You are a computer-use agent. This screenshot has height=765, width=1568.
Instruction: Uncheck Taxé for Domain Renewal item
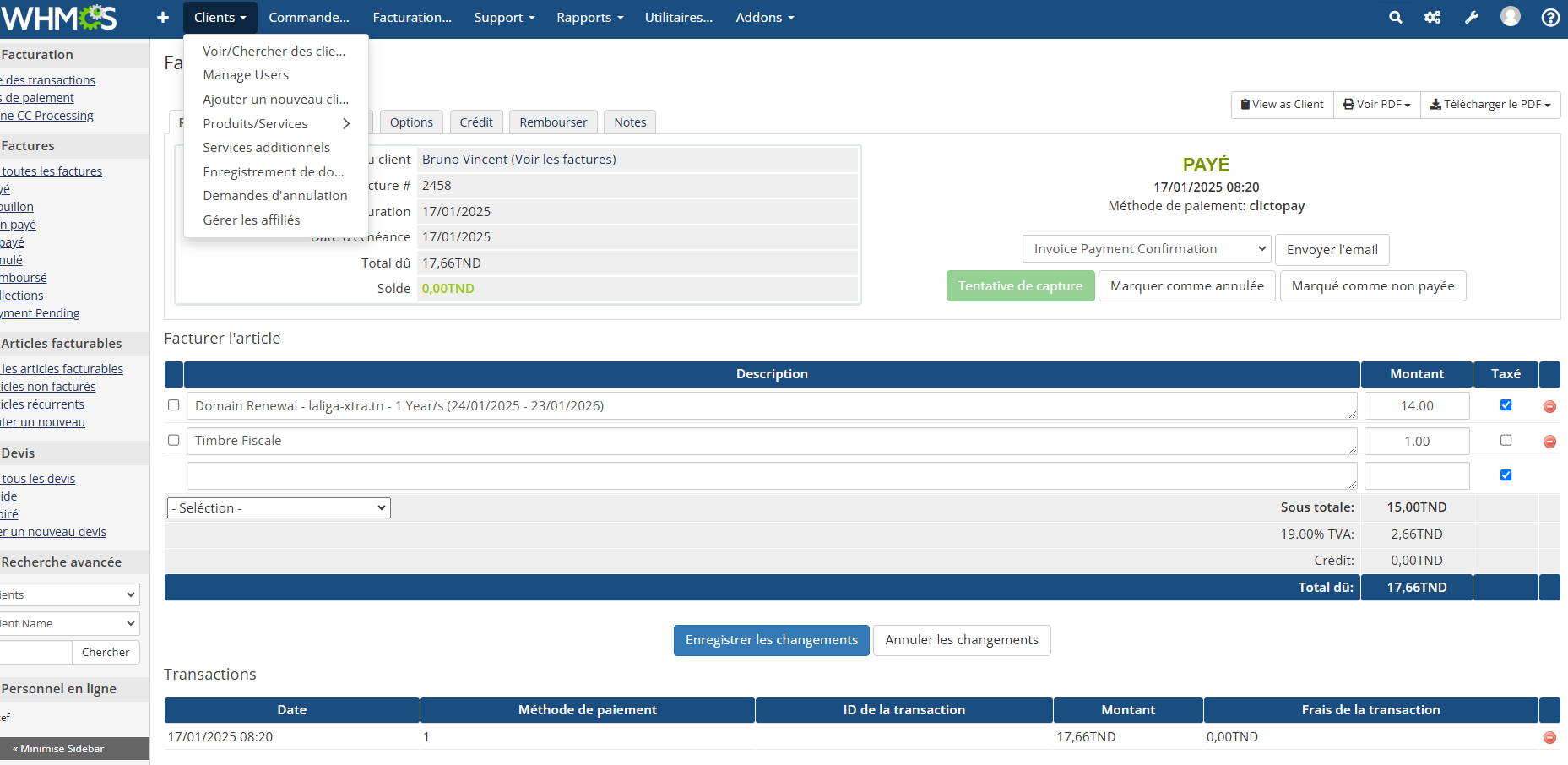pyautogui.click(x=1506, y=405)
